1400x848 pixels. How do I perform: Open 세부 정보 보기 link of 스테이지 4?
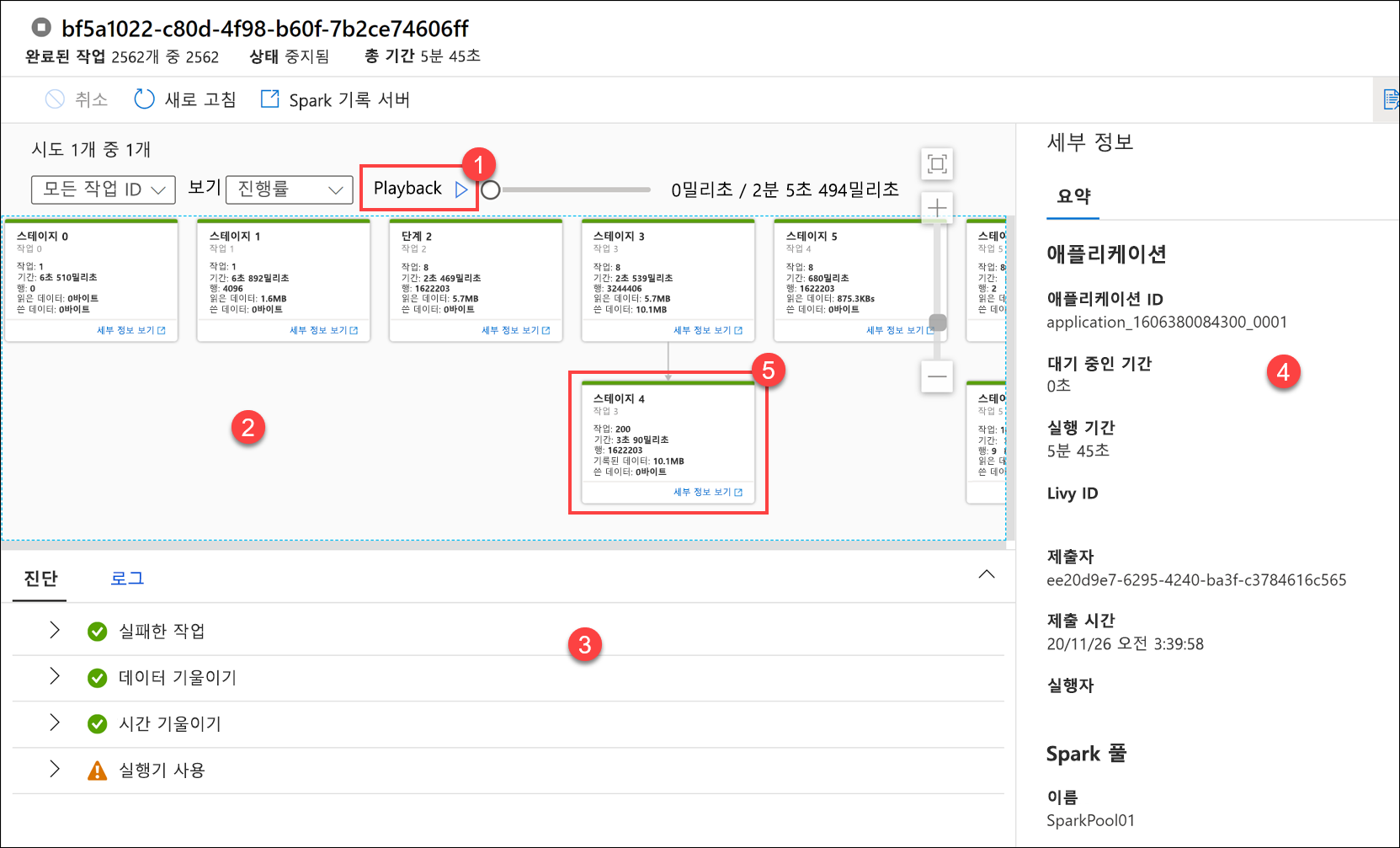coord(708,492)
